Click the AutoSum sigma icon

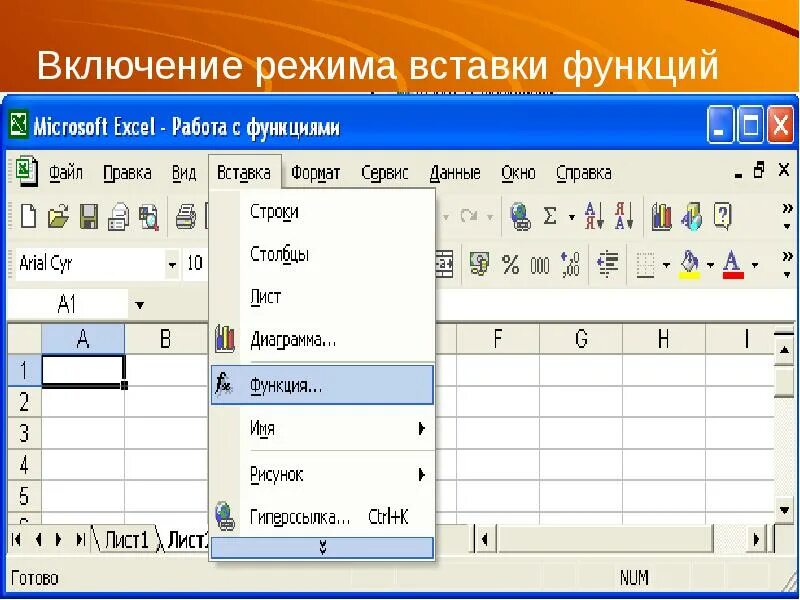(x=550, y=216)
